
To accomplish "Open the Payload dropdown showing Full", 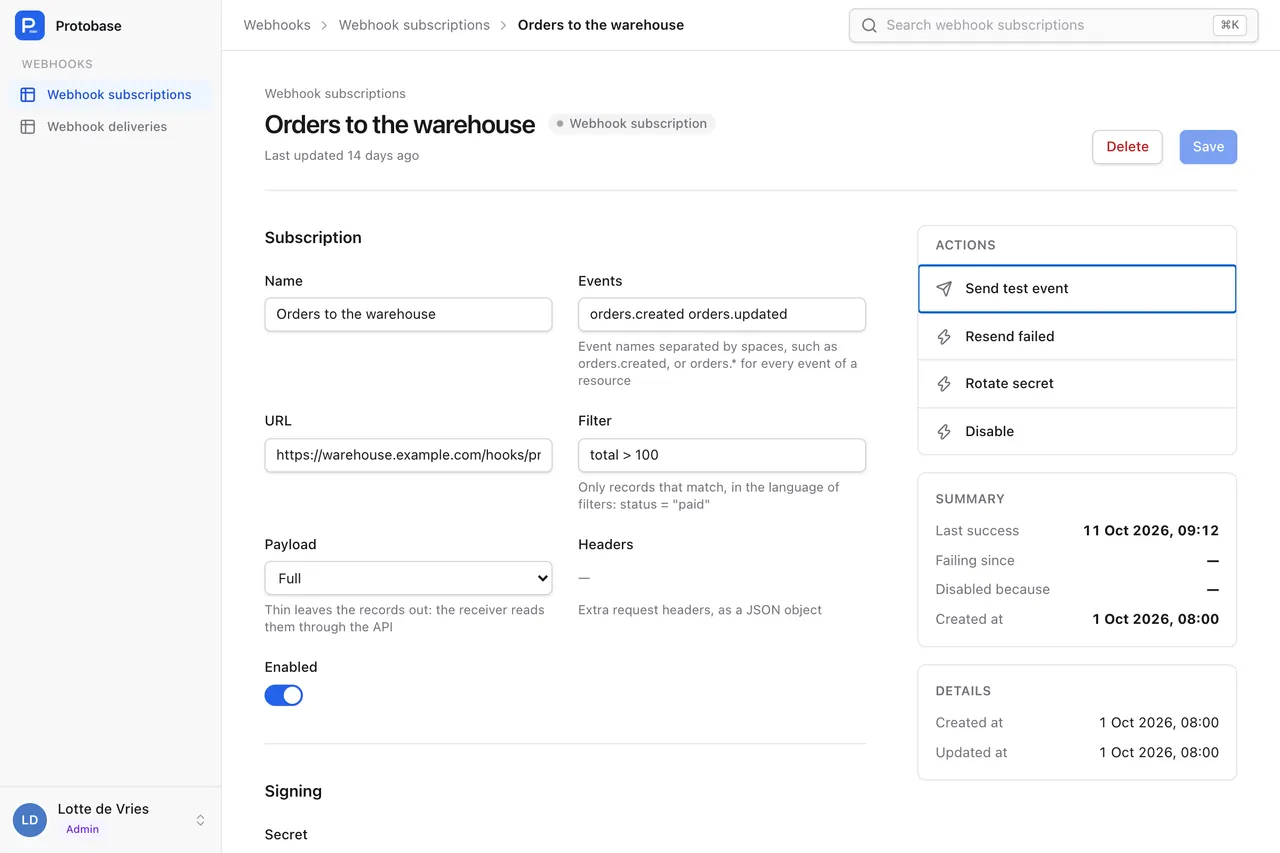I will 408,578.
